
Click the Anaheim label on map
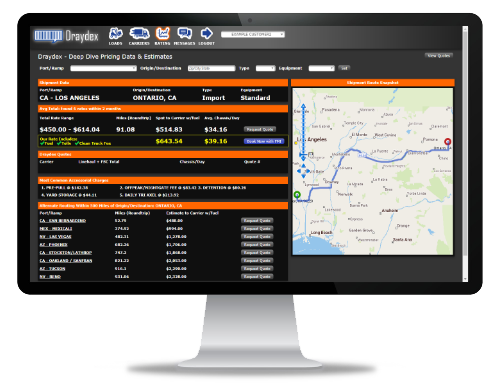(x=390, y=211)
